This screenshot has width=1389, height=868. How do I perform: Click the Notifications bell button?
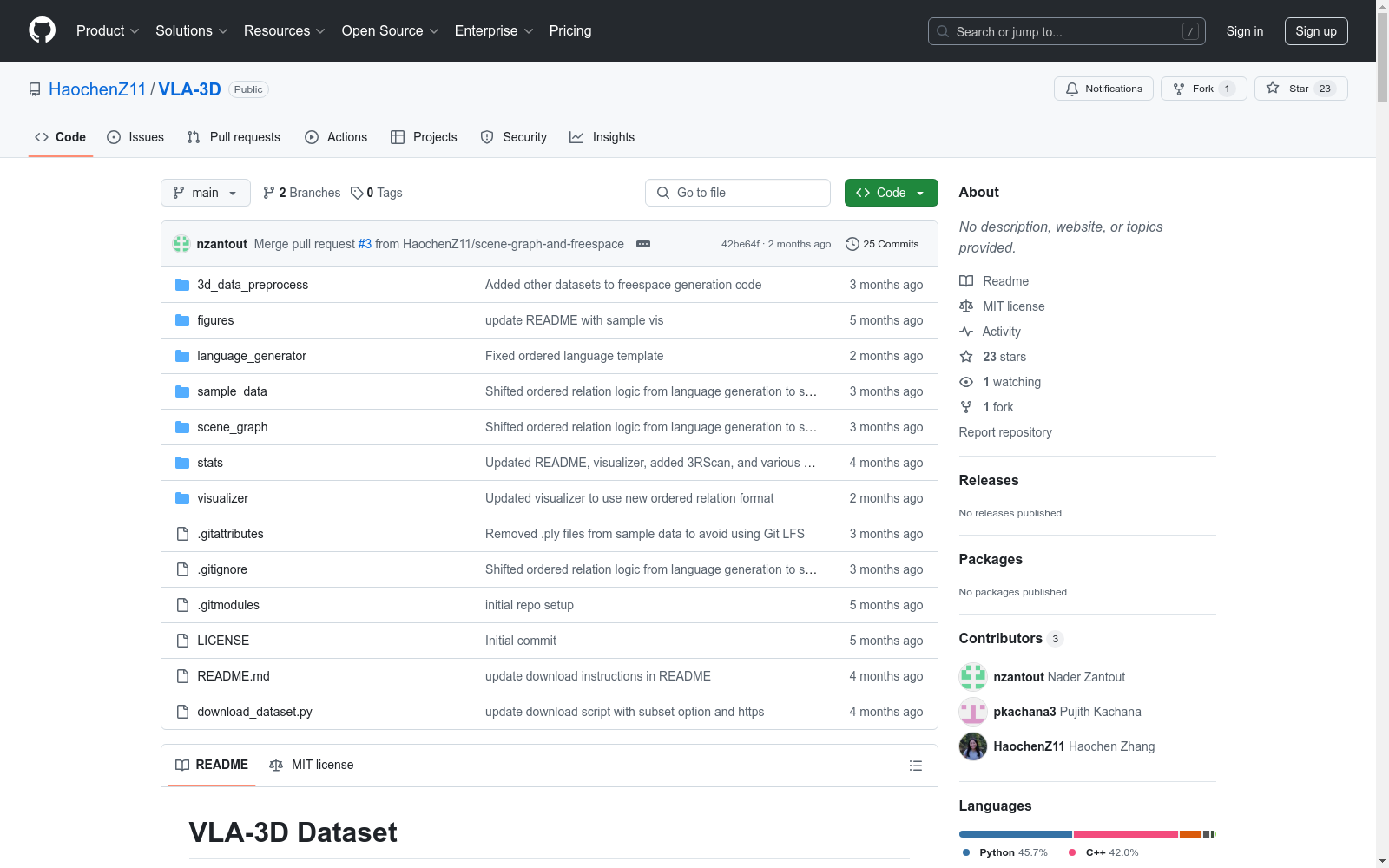[1103, 89]
